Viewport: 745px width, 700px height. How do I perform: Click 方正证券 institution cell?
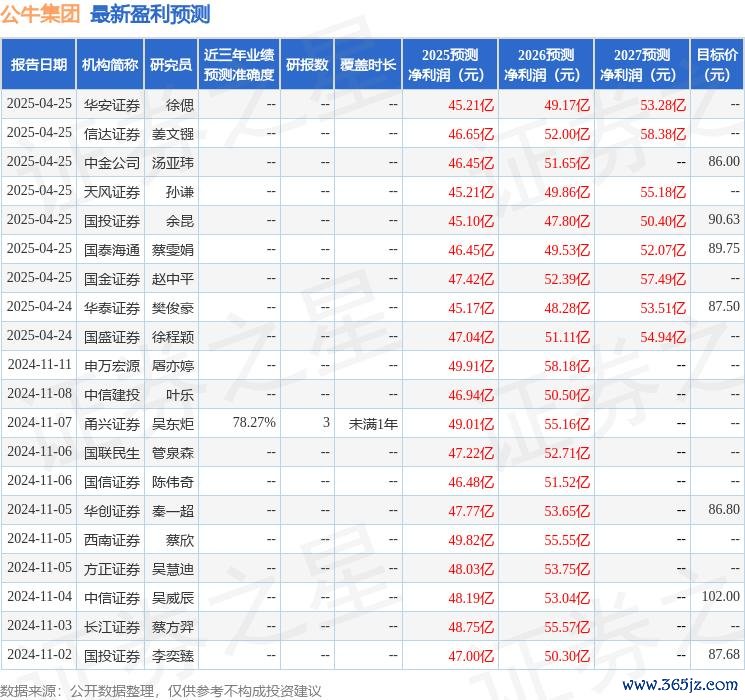click(x=112, y=569)
